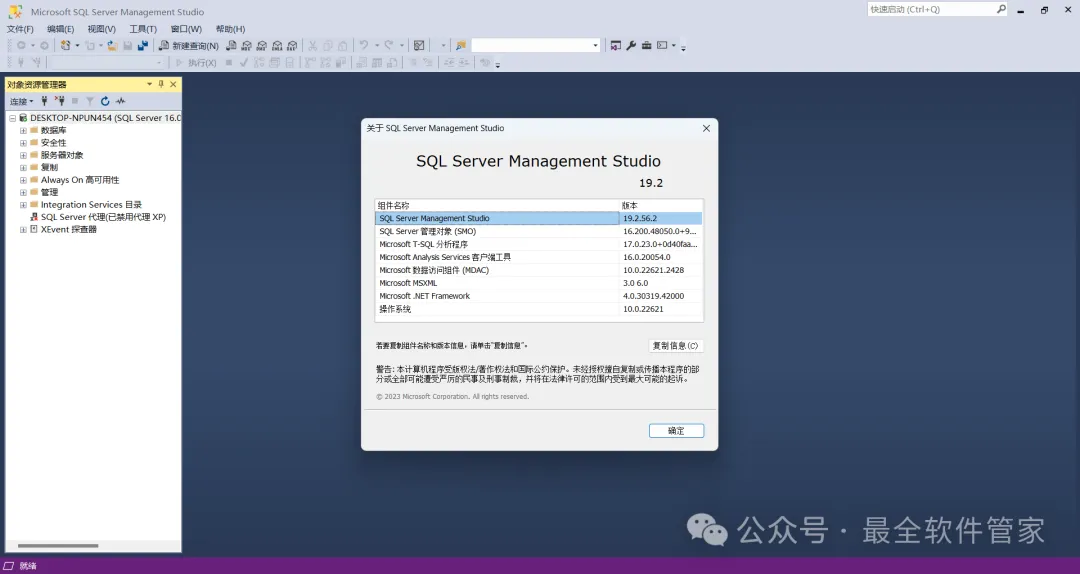Expand the XEvent 探查器 node
The height and width of the screenshot is (574, 1080).
point(23,229)
